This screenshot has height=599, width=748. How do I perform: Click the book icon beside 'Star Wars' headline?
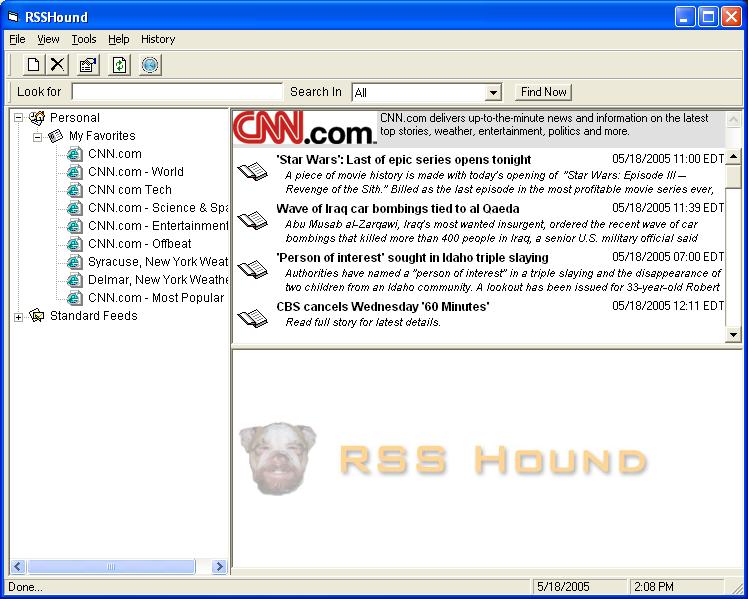coord(253,172)
